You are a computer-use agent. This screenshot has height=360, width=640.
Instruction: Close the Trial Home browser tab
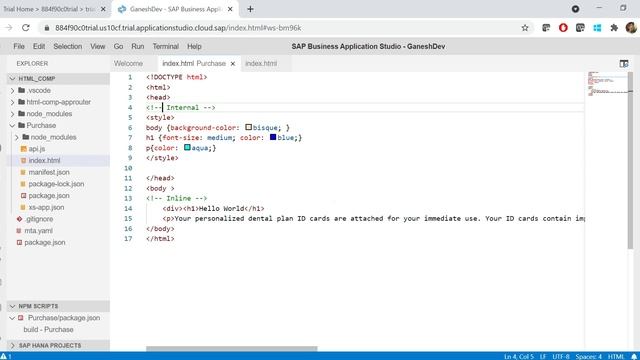(103, 9)
